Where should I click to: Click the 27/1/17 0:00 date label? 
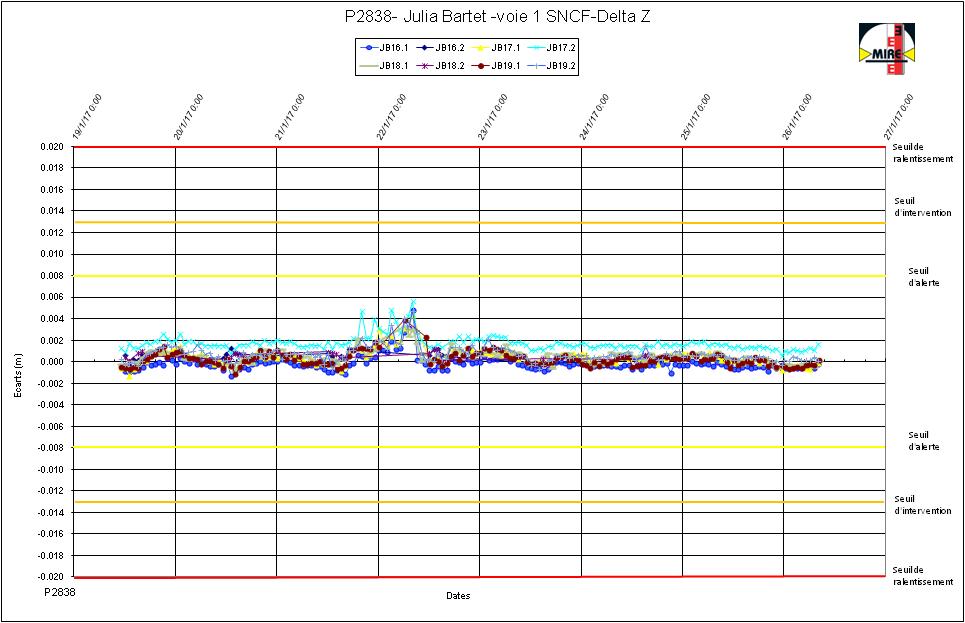tap(899, 117)
